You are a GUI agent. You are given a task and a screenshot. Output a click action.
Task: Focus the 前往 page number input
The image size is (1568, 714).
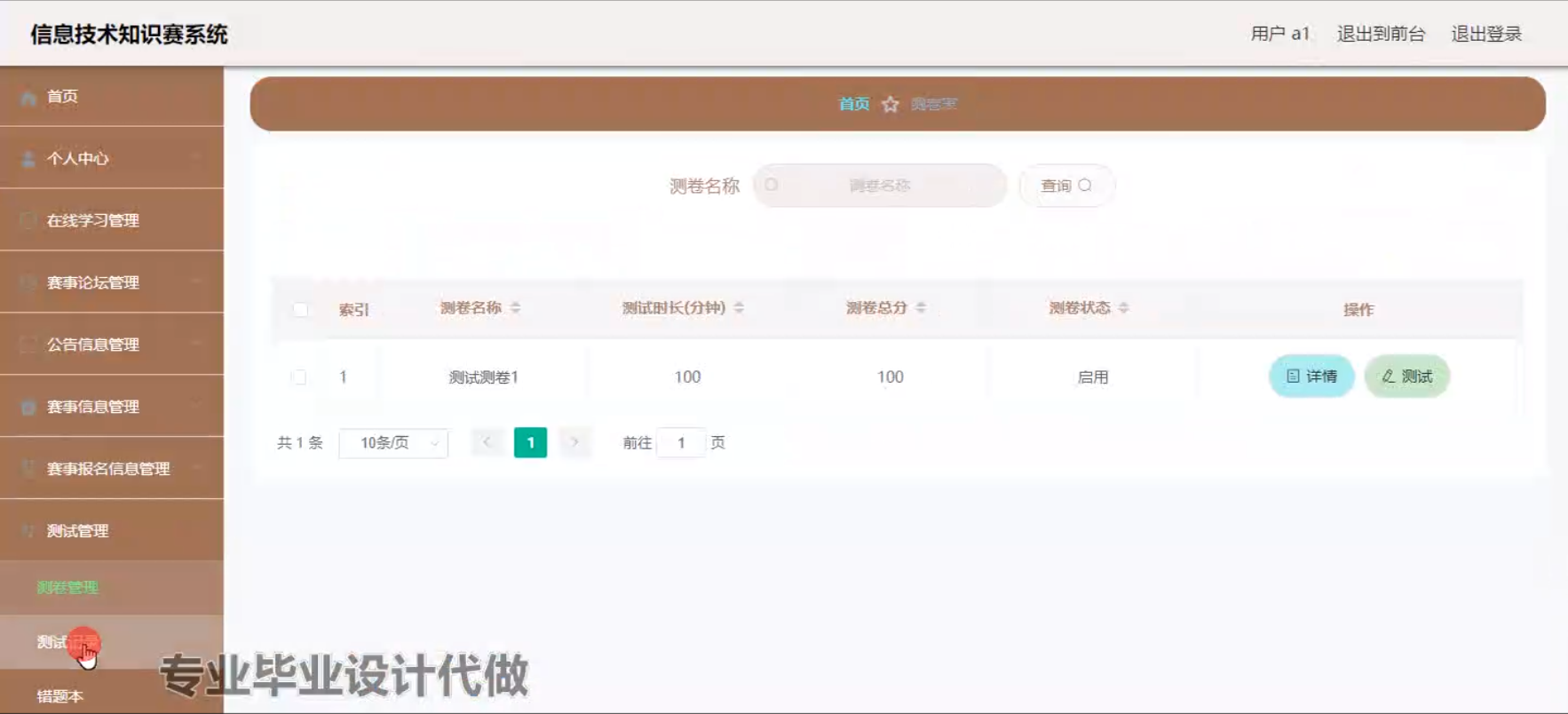(681, 442)
